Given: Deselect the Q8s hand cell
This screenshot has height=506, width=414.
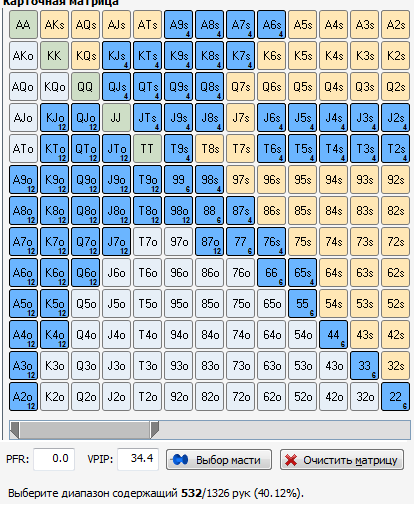Looking at the screenshot, I should 209,87.
